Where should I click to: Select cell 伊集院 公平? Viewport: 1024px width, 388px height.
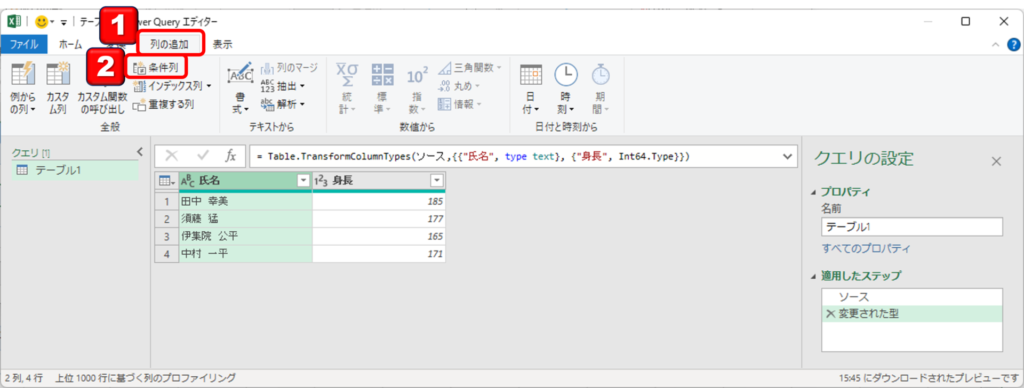pos(245,236)
